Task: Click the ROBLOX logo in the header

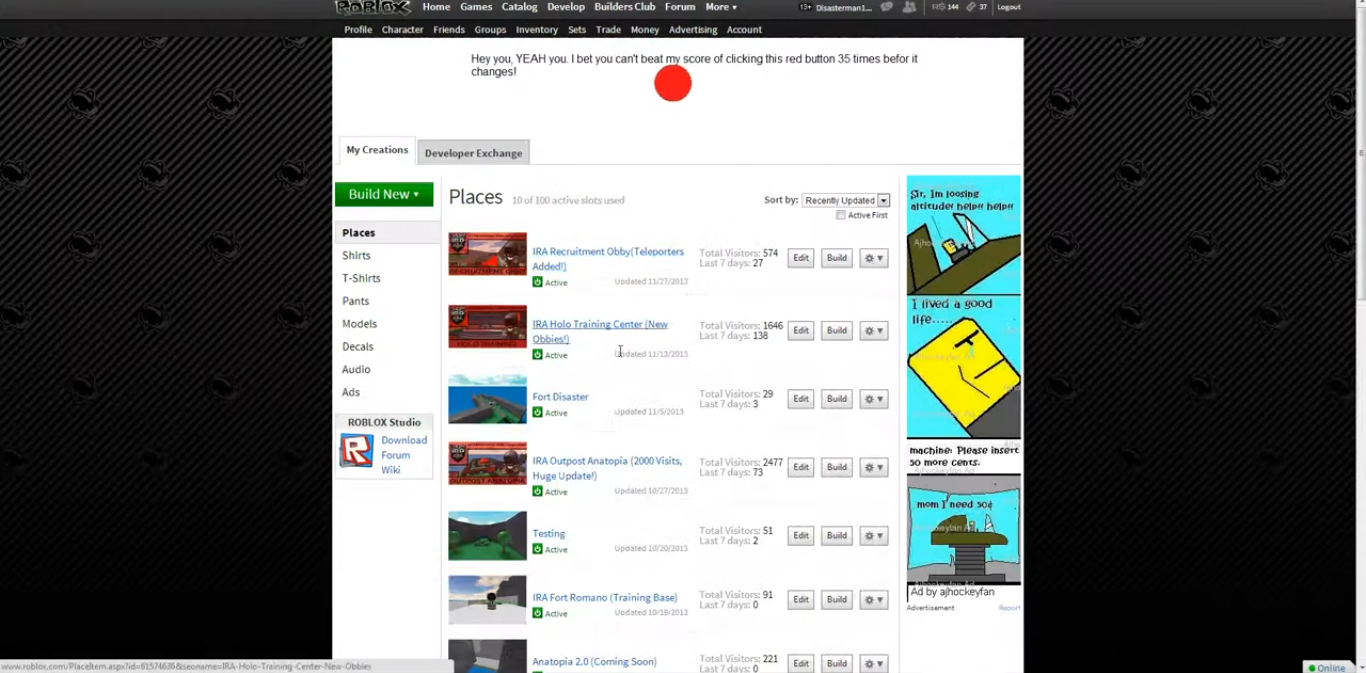Action: [x=372, y=8]
